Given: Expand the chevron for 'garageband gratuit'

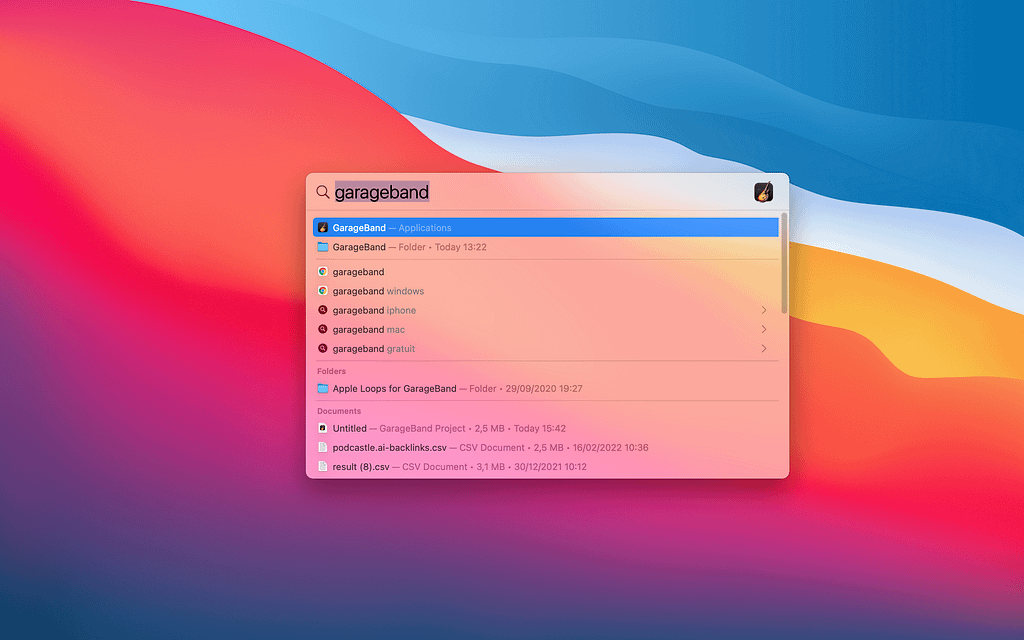Looking at the screenshot, I should 763,349.
